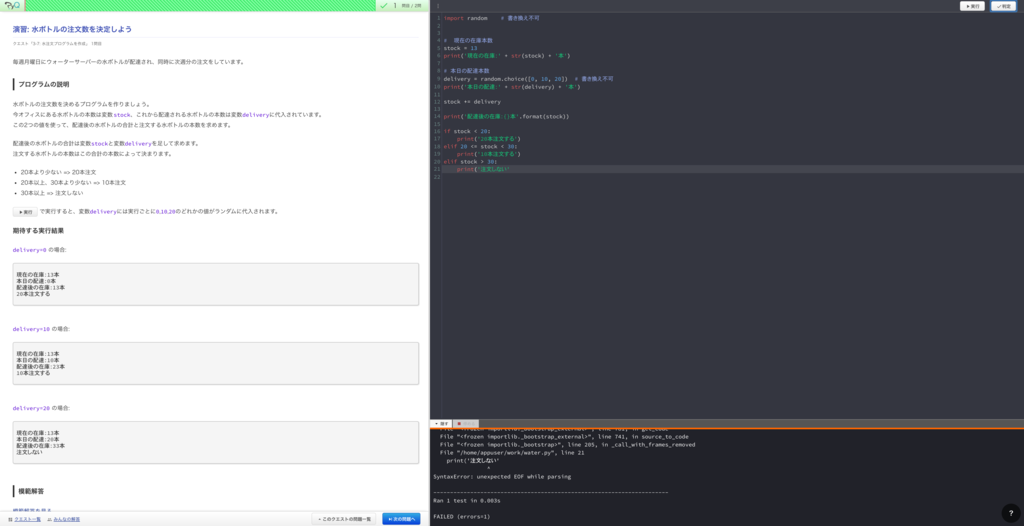The image size is (1024, 526).
Task: Click the green checkmark progress icon
Action: (384, 5)
